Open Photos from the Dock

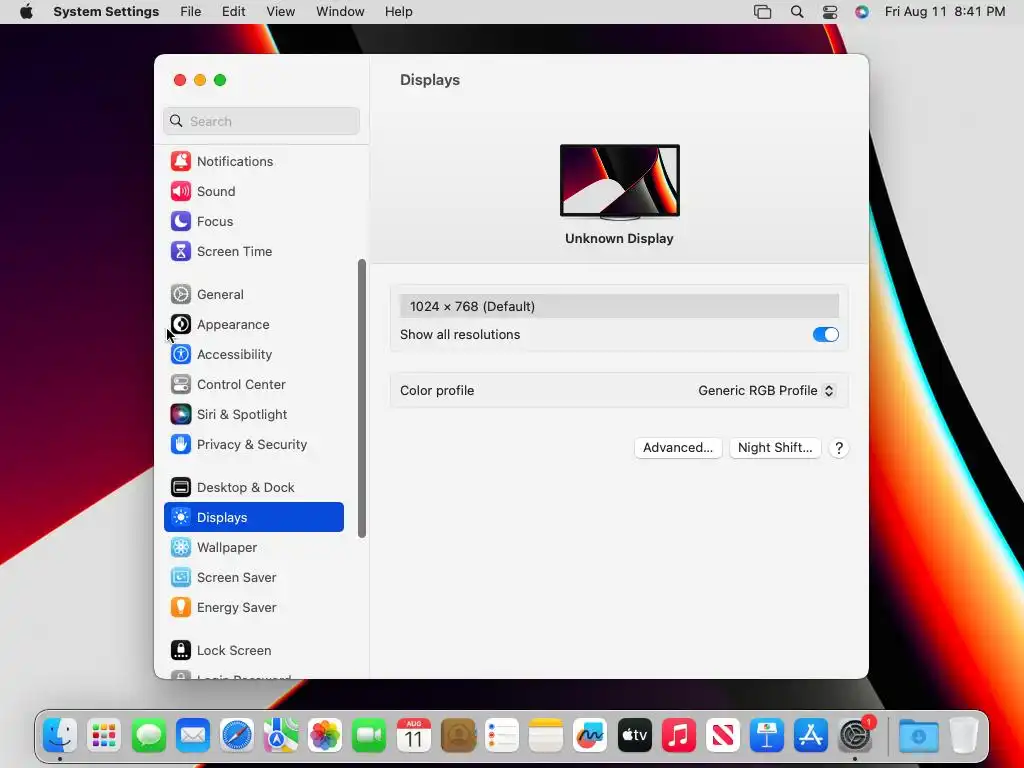click(x=325, y=736)
